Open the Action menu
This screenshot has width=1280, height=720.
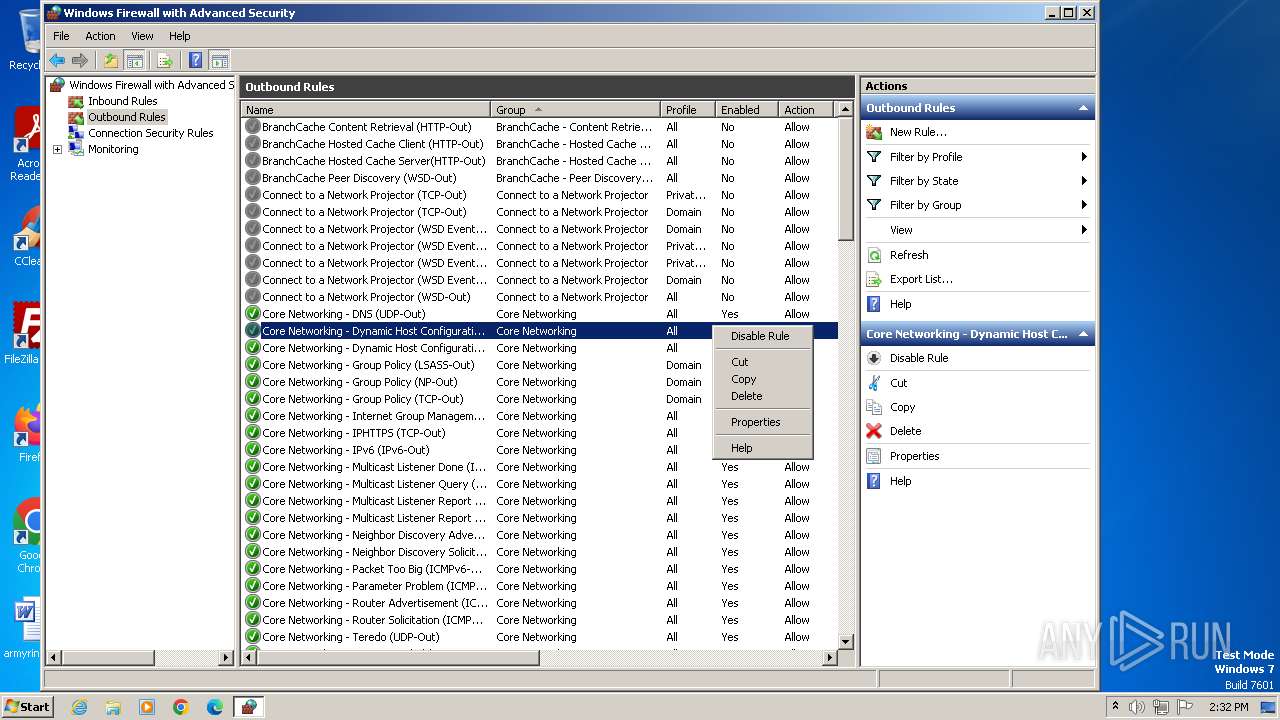point(100,36)
